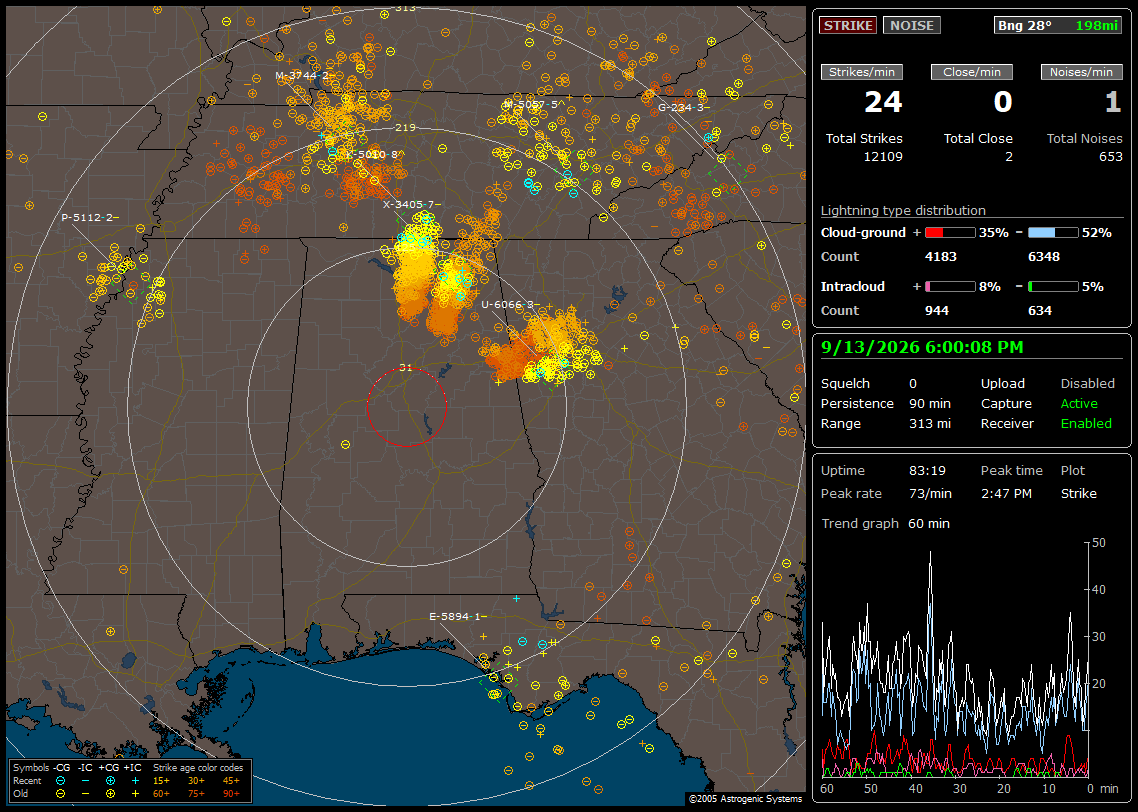
Task: Click the old +CG yellow legend symbol
Action: click(x=110, y=794)
